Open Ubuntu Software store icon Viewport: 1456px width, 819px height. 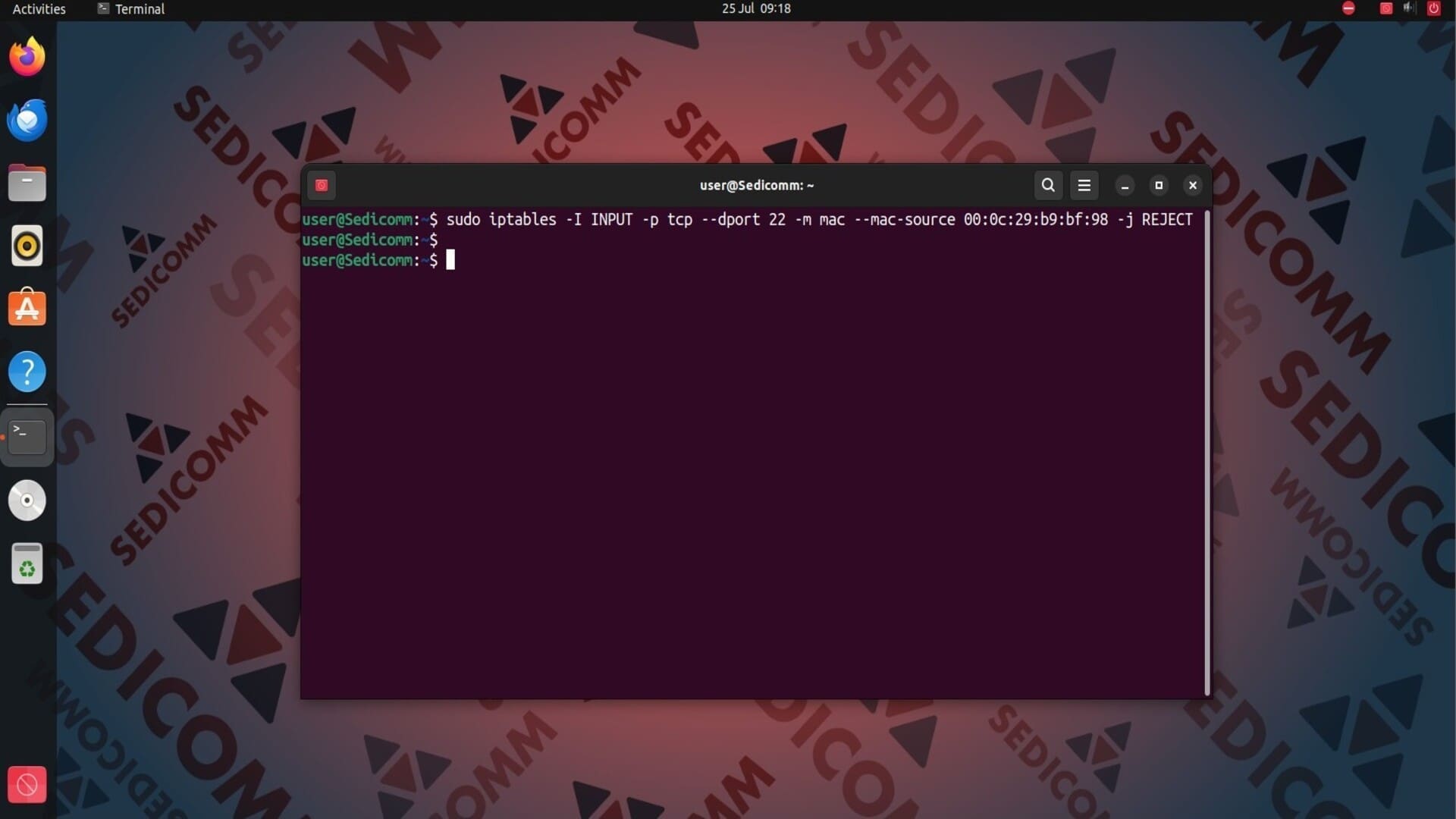tap(27, 309)
